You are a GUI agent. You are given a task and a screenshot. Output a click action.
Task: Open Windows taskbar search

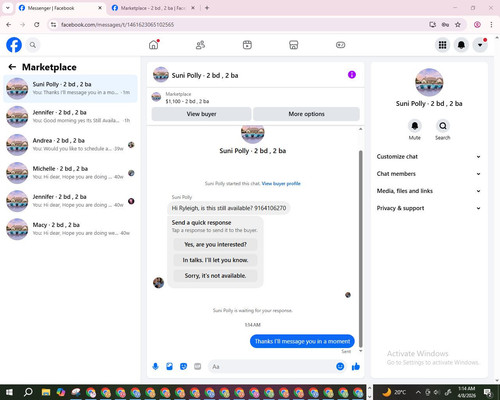pyautogui.click(x=28, y=392)
